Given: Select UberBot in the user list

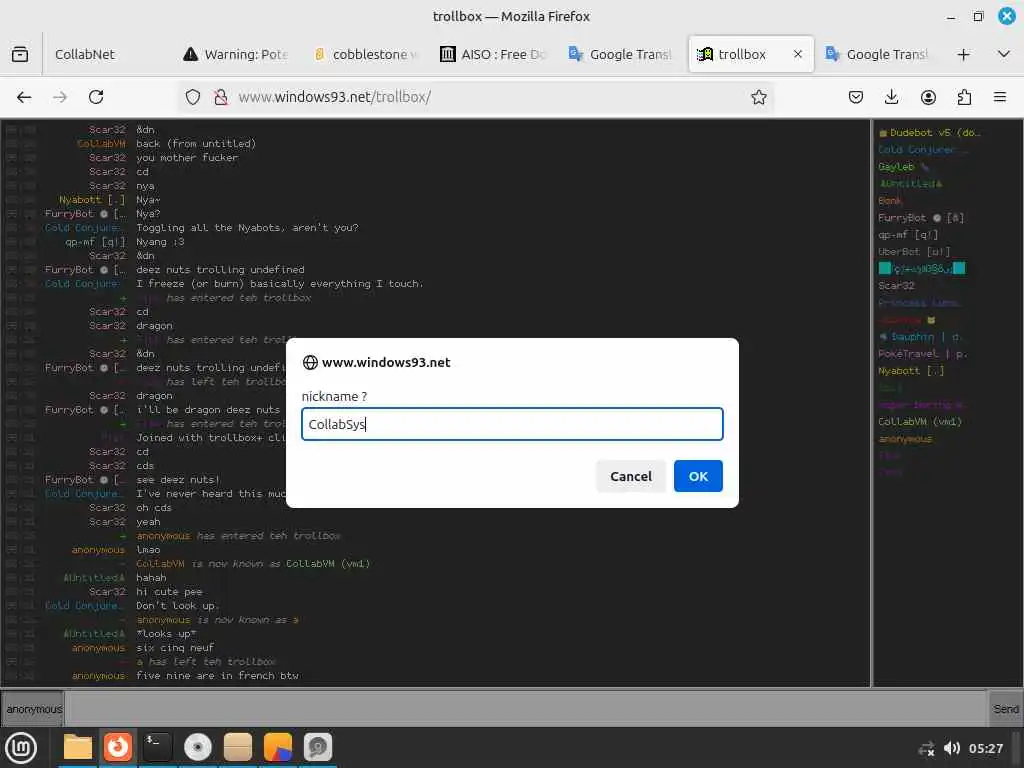Looking at the screenshot, I should click(x=914, y=251).
